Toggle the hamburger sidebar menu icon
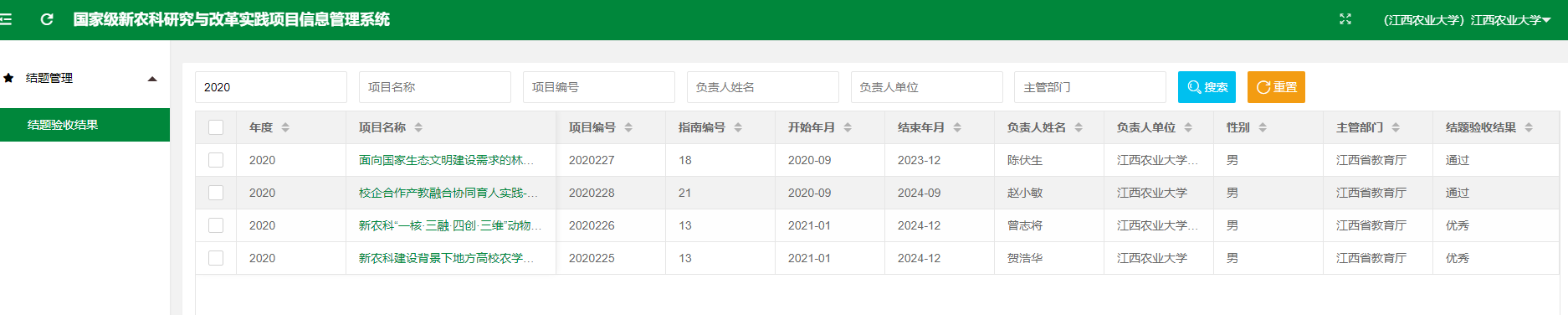The height and width of the screenshot is (315, 1568). [x=5, y=19]
